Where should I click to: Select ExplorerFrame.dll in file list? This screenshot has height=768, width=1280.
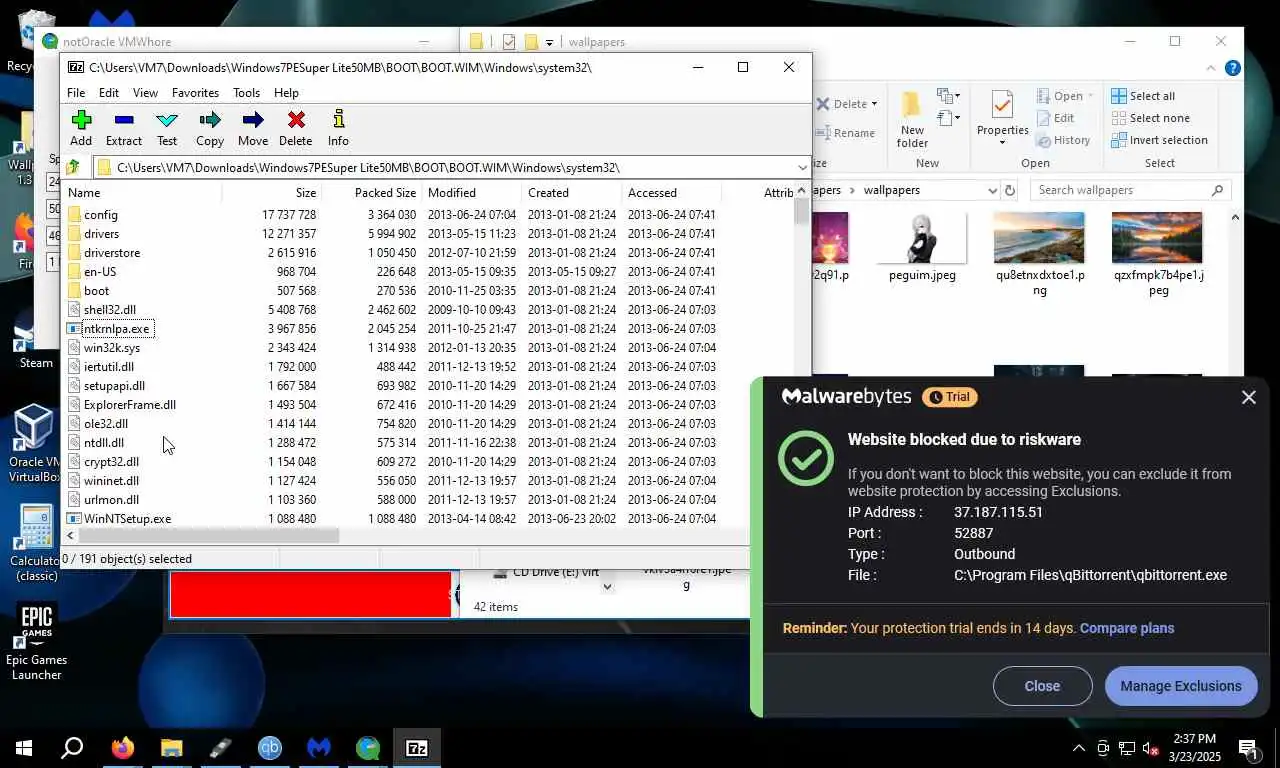pyautogui.click(x=130, y=404)
